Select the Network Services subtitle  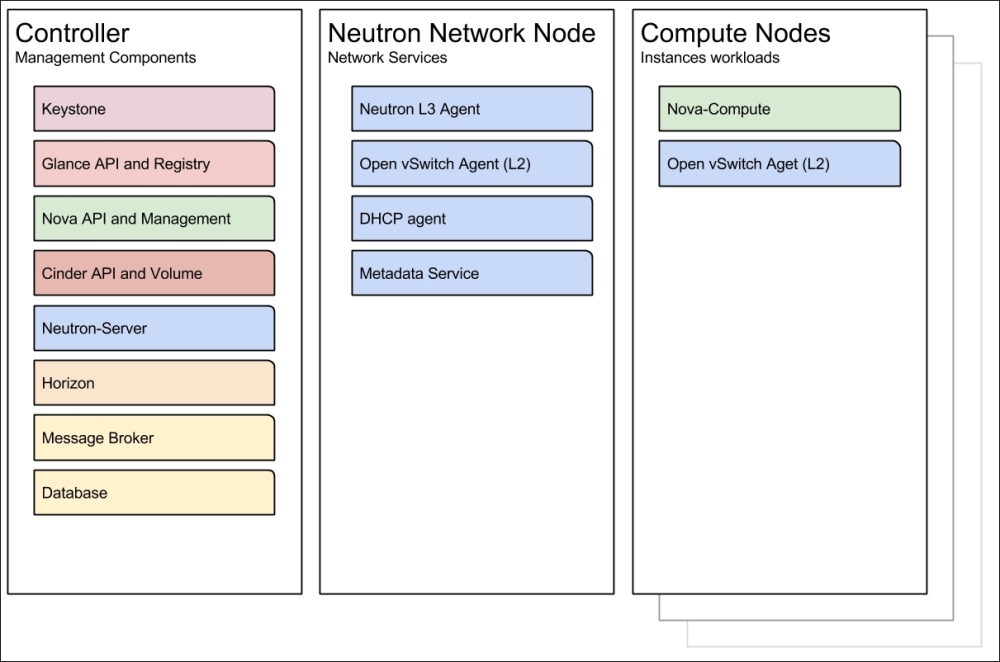click(387, 57)
